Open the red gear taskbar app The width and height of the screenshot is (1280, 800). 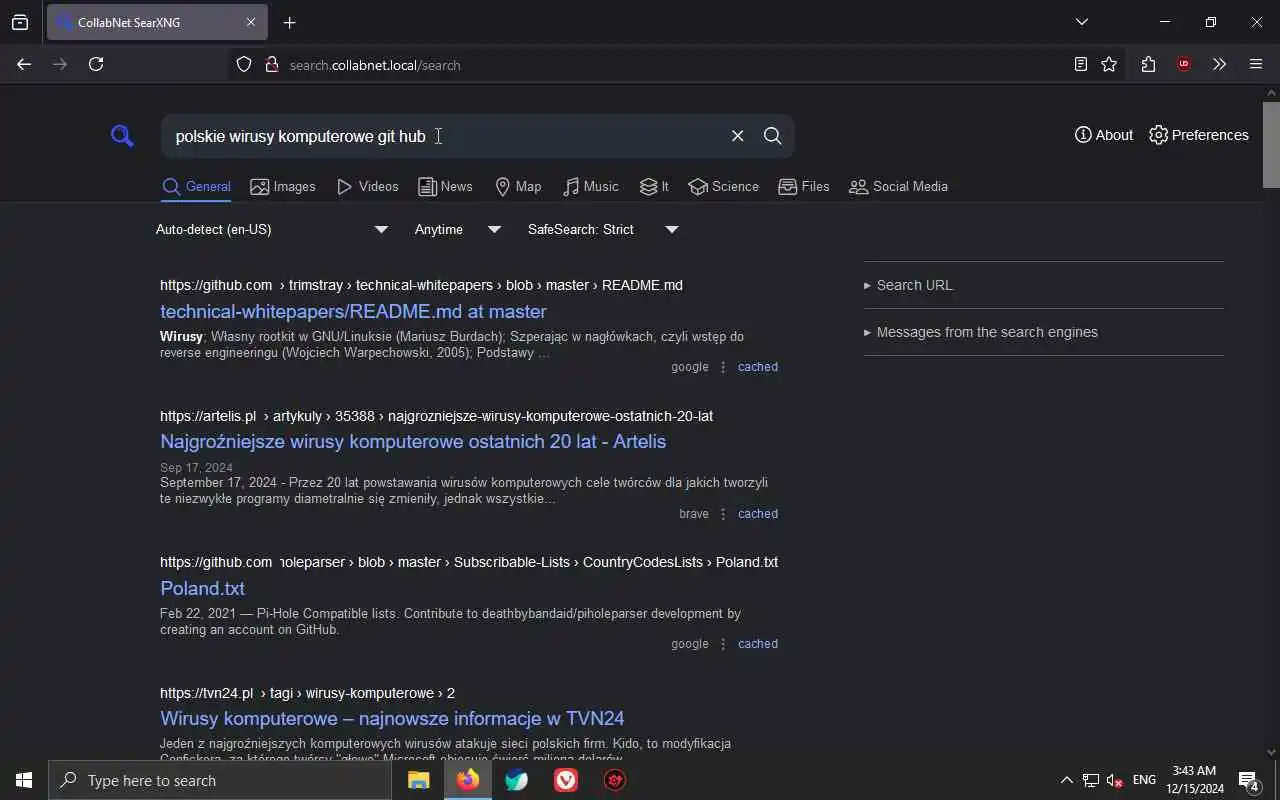[615, 780]
